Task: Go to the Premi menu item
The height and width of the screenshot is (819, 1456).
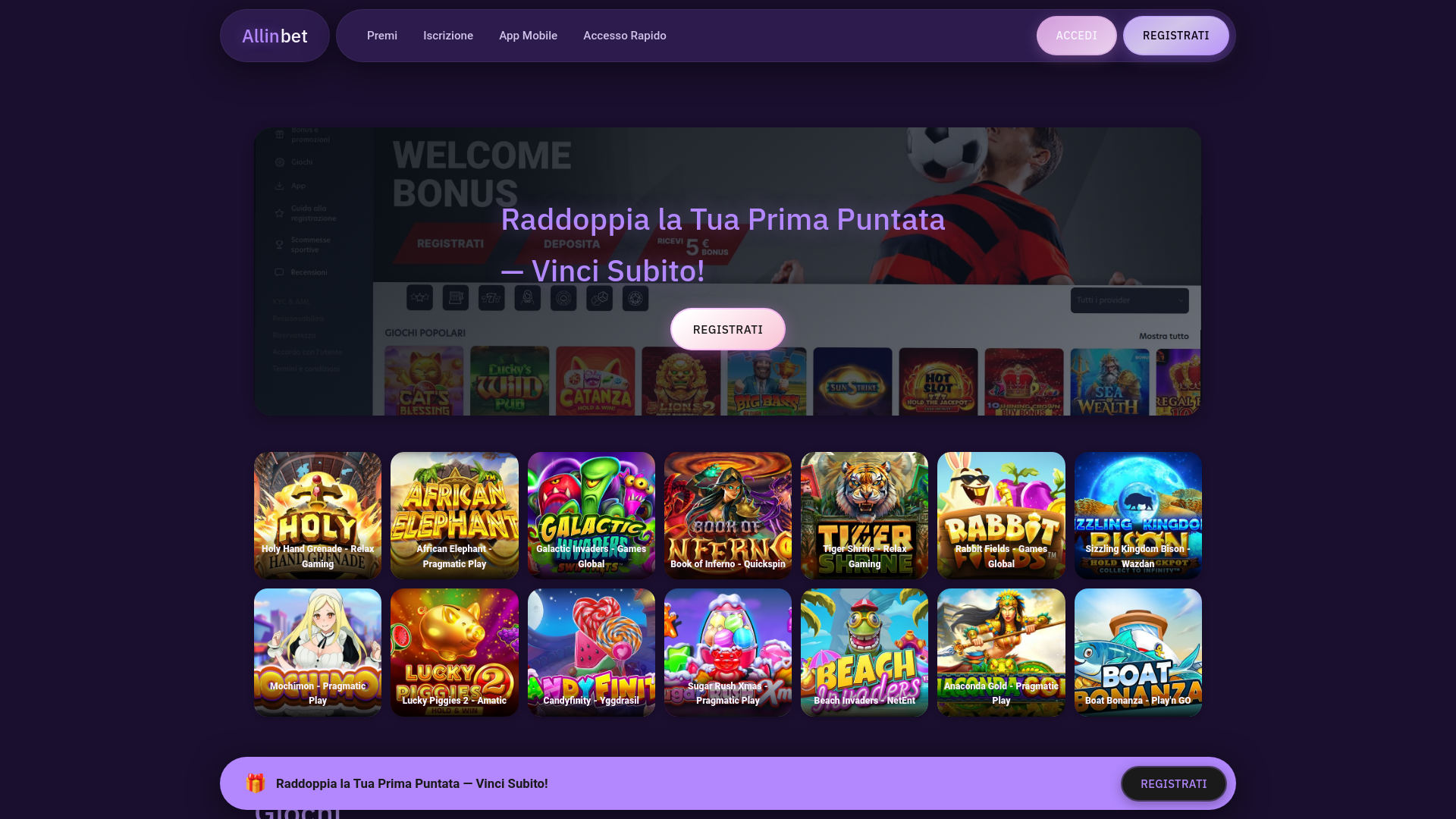Action: [x=382, y=36]
